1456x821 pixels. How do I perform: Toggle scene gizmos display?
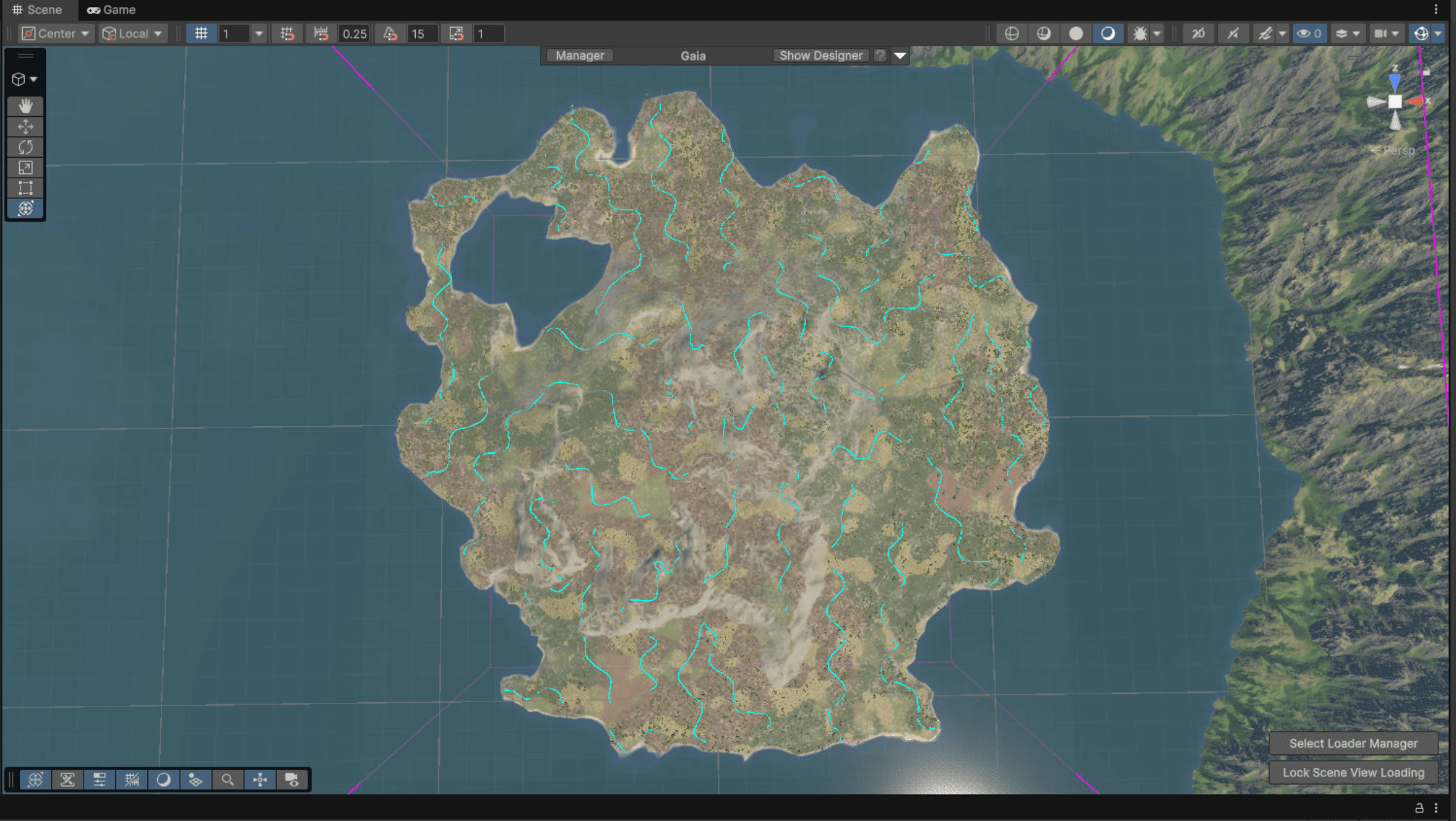1421,33
